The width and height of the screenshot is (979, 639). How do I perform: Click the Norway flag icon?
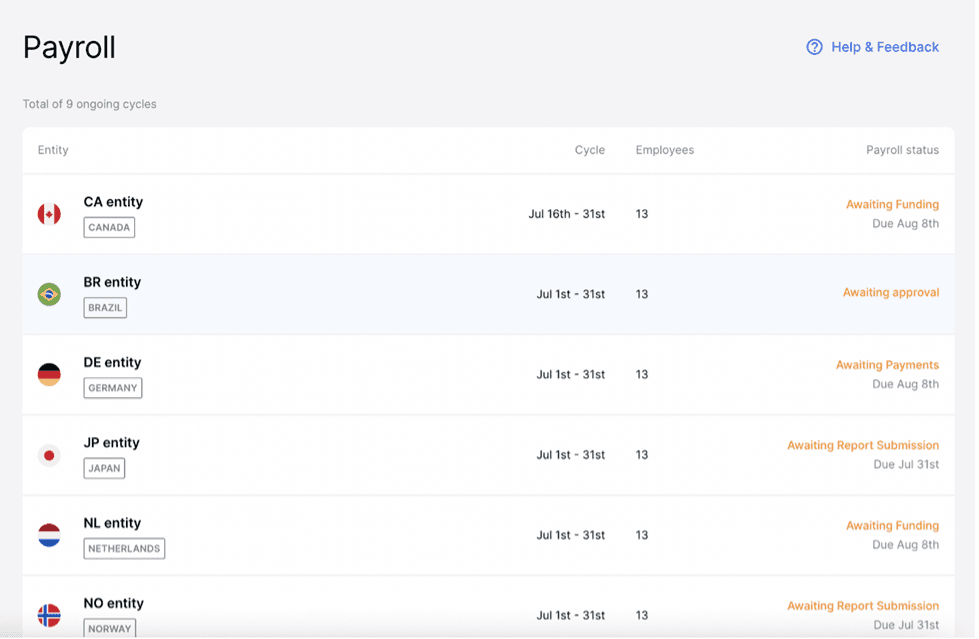[49, 614]
